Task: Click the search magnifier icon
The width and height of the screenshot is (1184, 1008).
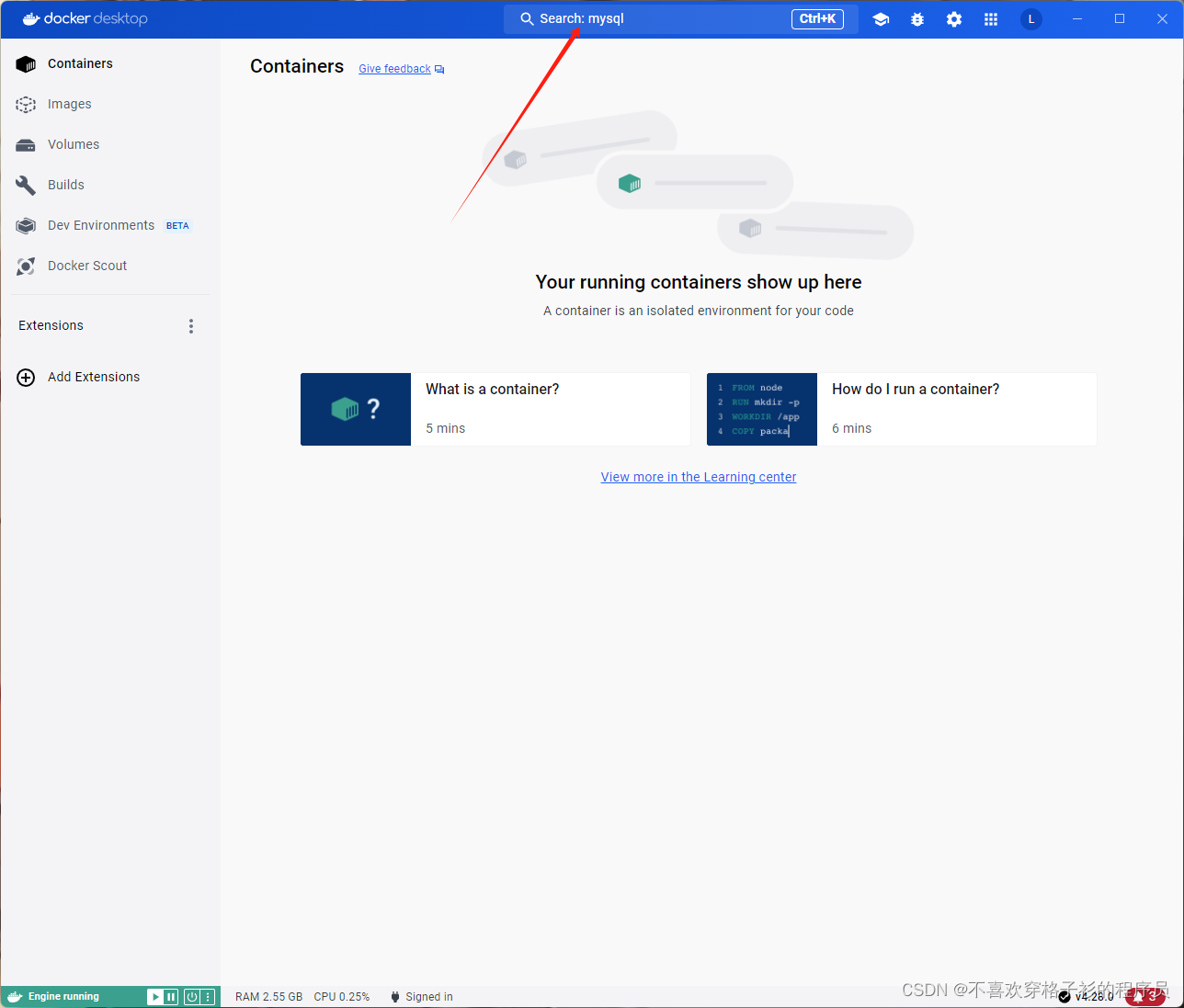Action: (x=527, y=18)
